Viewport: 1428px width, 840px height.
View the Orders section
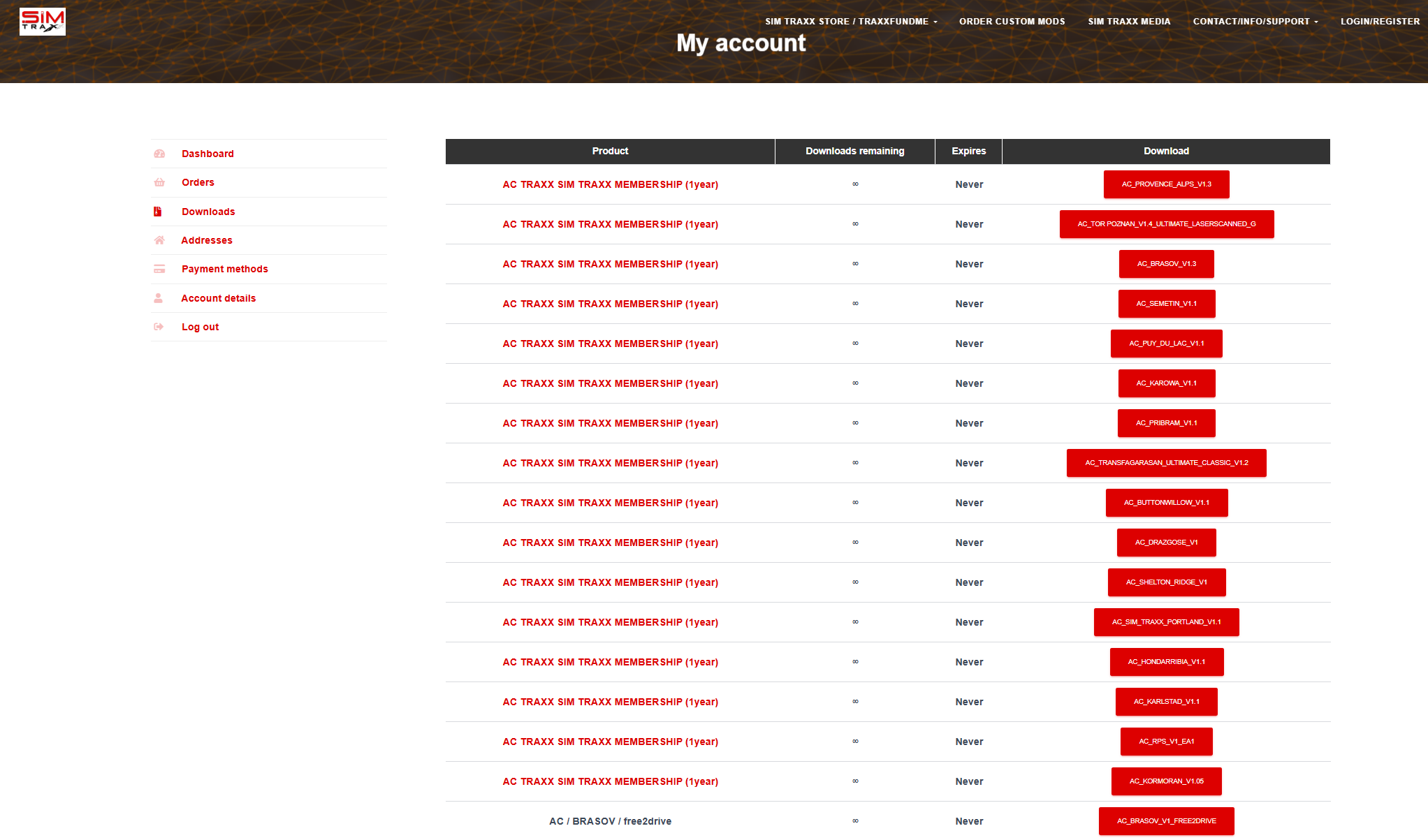click(198, 182)
